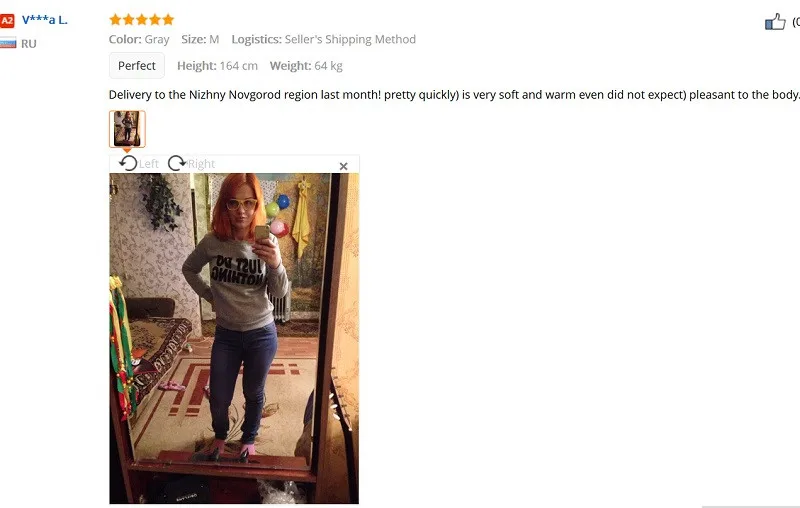
Task: Click Logistics: Seller's Shipping Method text
Action: pyautogui.click(x=323, y=39)
